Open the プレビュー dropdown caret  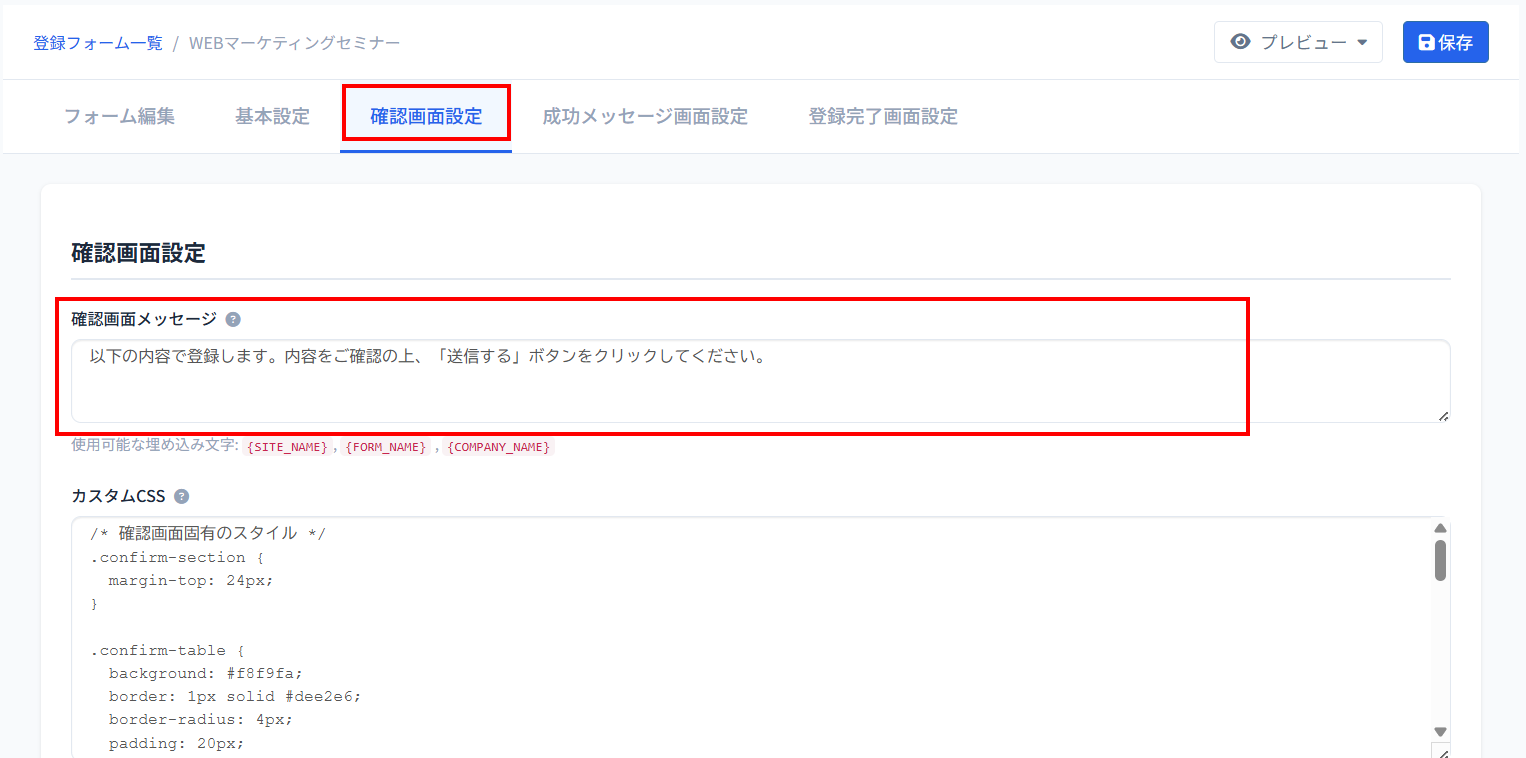(x=1362, y=43)
